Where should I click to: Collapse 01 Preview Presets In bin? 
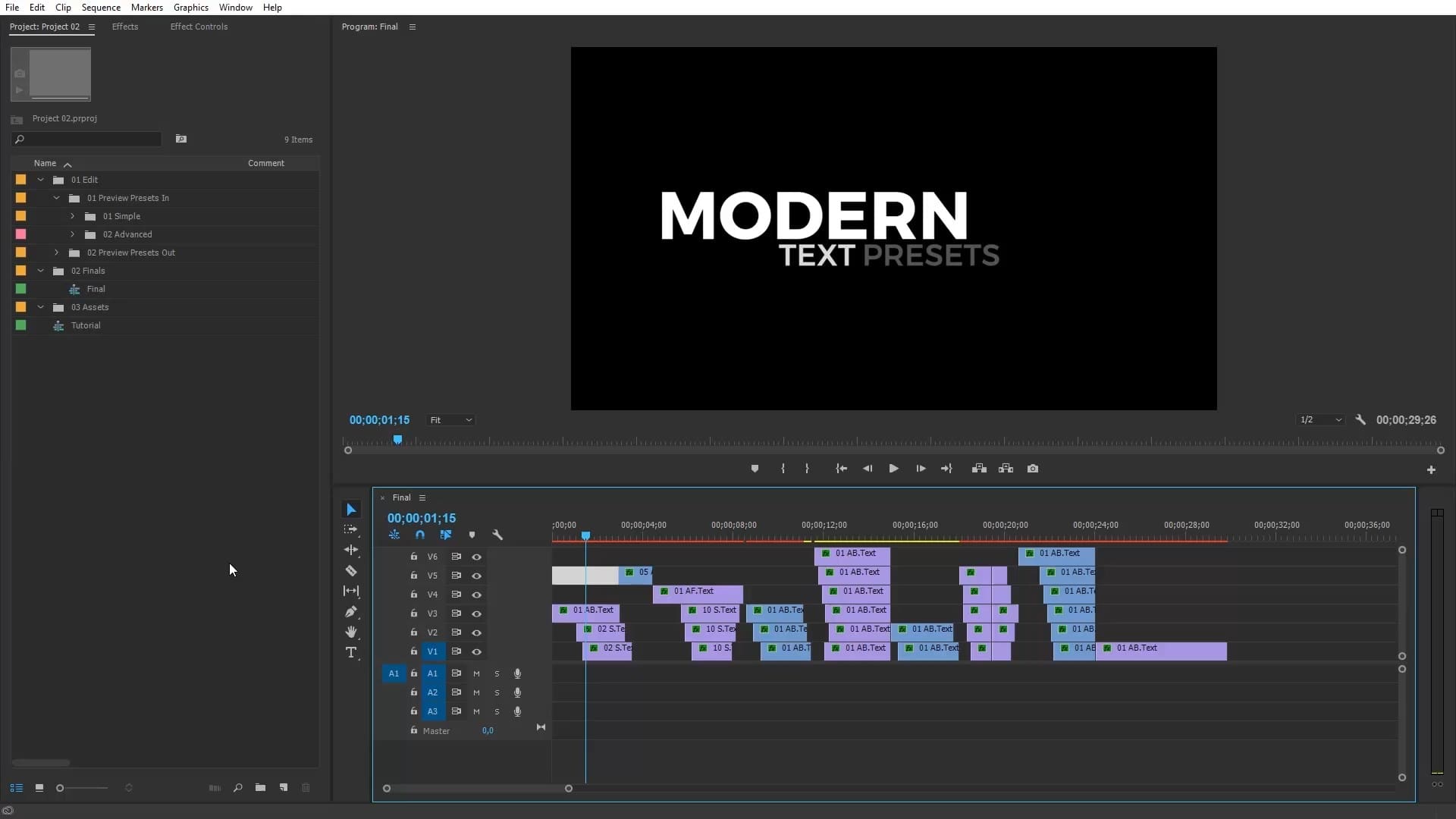click(57, 198)
